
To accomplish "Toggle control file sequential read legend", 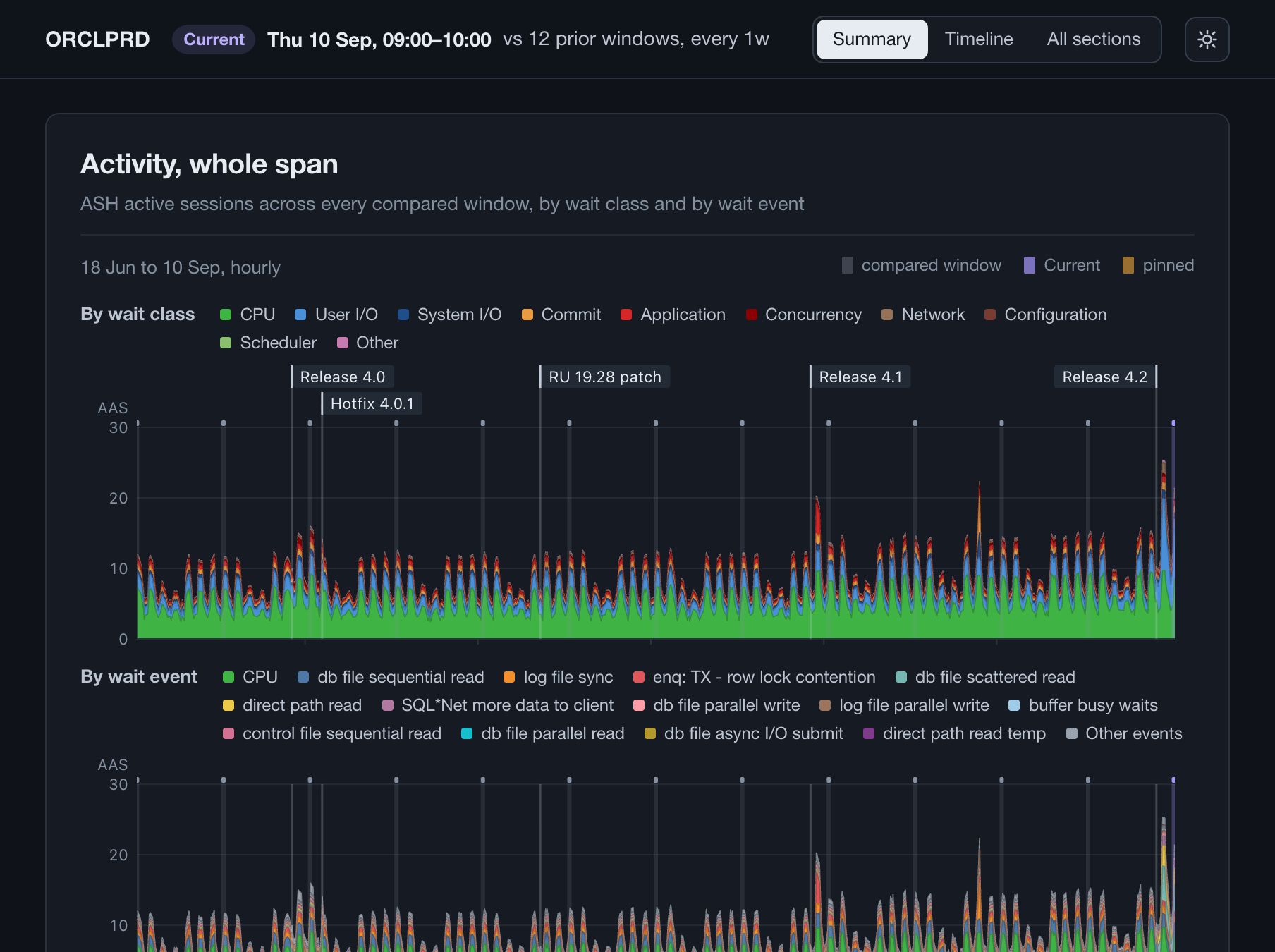I will coord(332,733).
